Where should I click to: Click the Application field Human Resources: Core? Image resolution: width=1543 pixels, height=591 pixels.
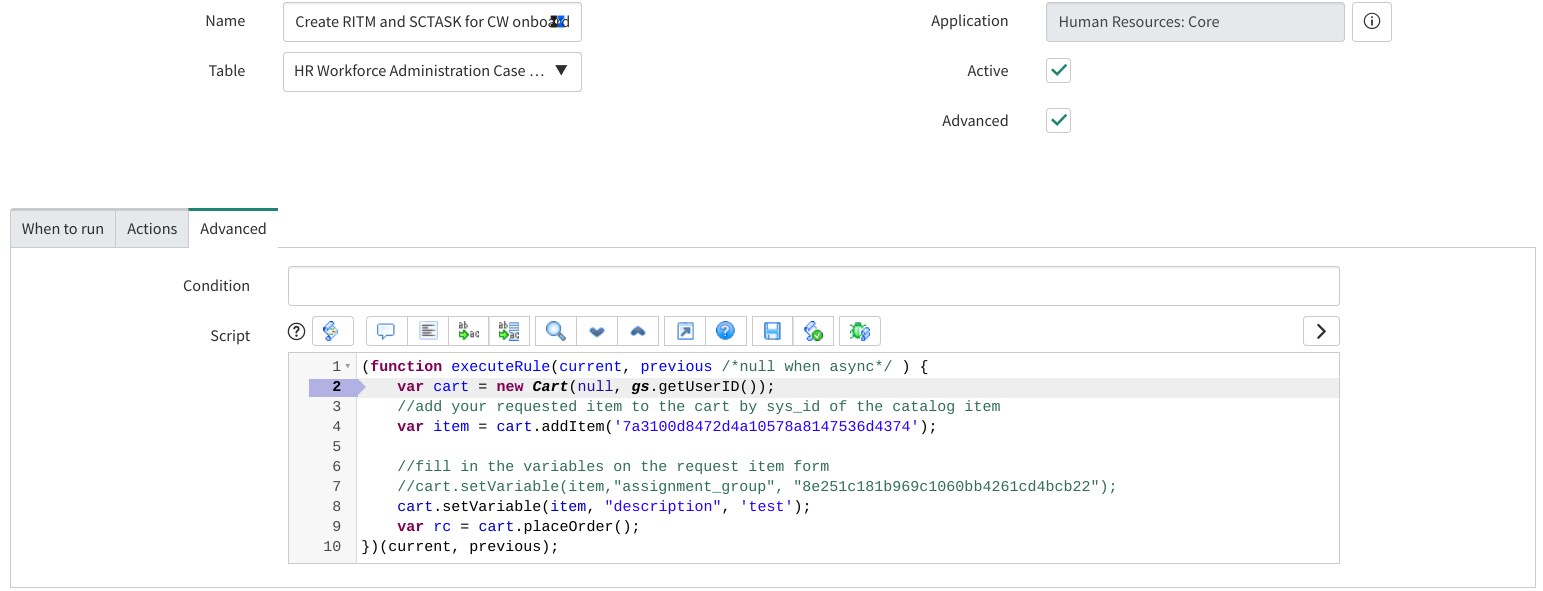pyautogui.click(x=1195, y=21)
